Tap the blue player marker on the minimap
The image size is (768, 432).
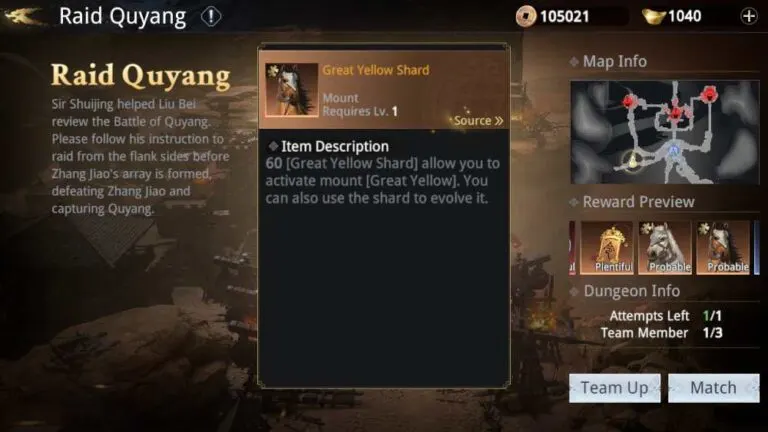[674, 149]
